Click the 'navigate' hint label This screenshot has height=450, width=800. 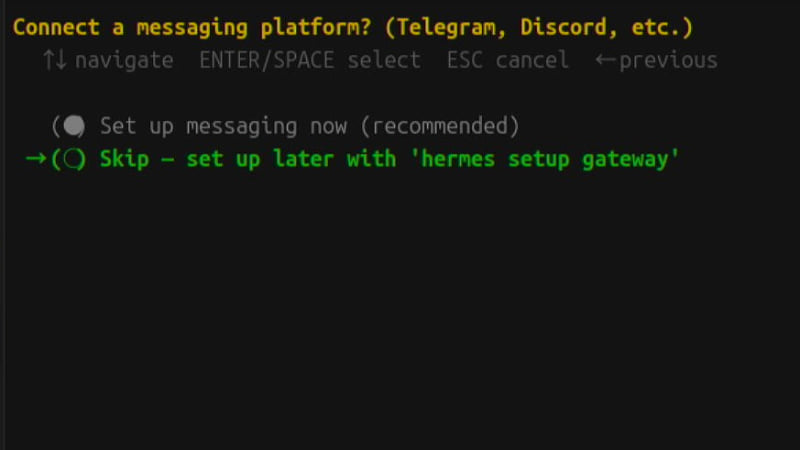tap(124, 61)
